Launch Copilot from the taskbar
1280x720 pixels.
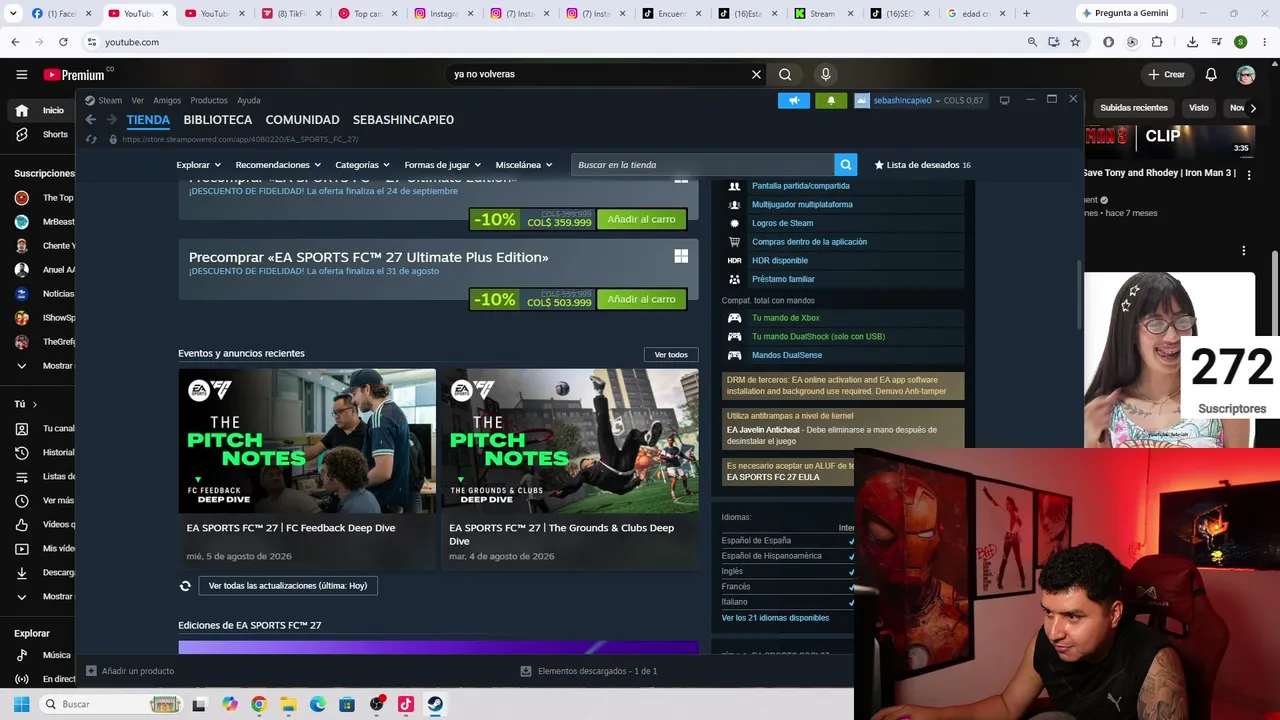pyautogui.click(x=230, y=704)
